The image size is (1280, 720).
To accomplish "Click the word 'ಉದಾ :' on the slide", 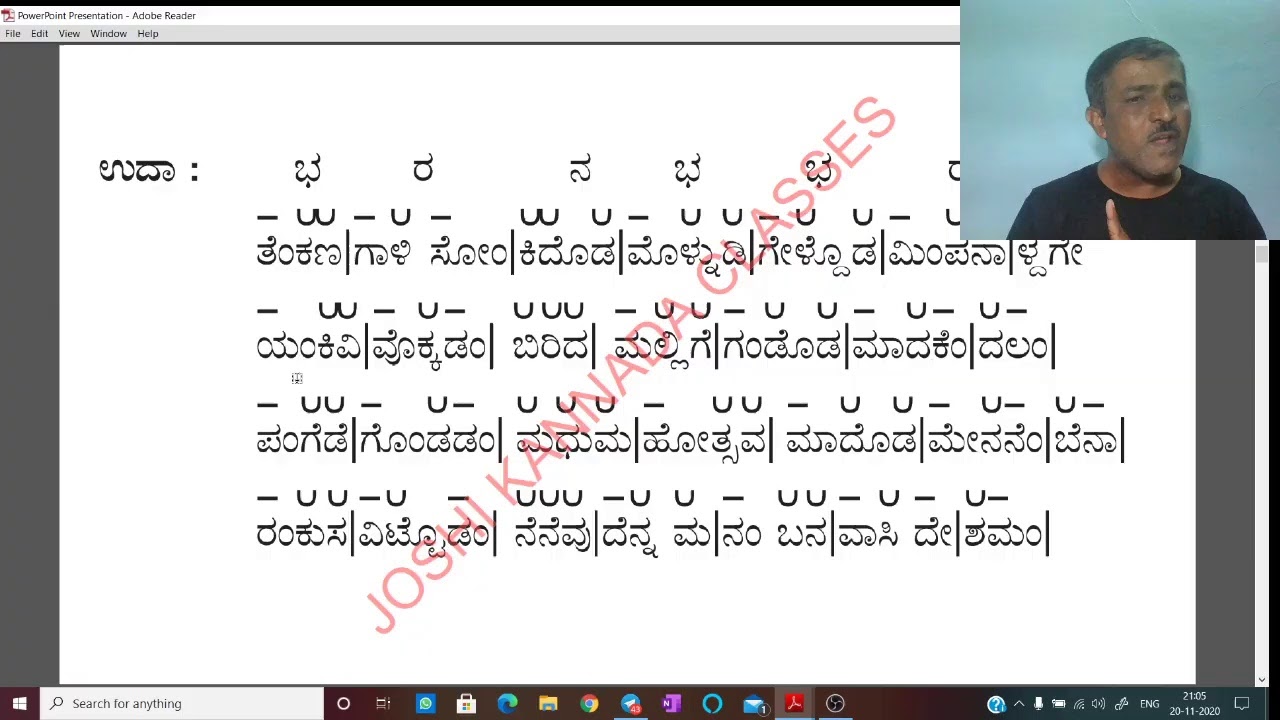I will click(x=149, y=170).
